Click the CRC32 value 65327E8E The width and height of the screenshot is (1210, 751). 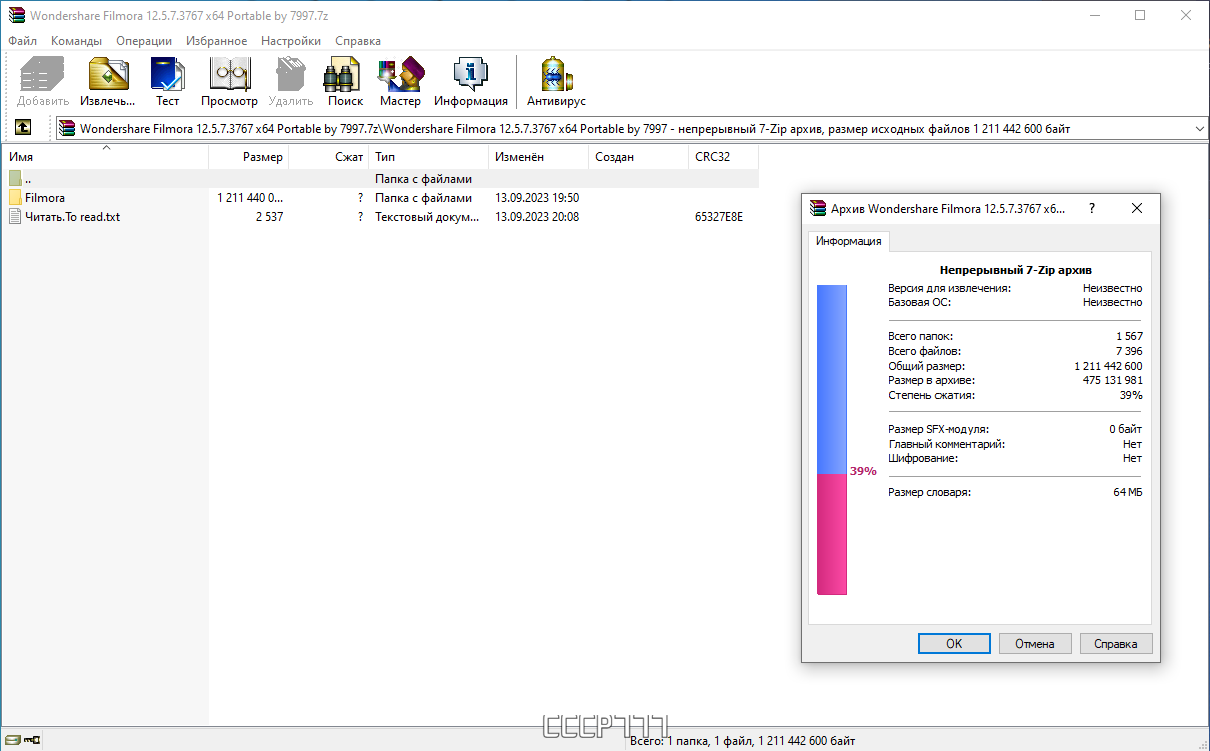coord(719,216)
